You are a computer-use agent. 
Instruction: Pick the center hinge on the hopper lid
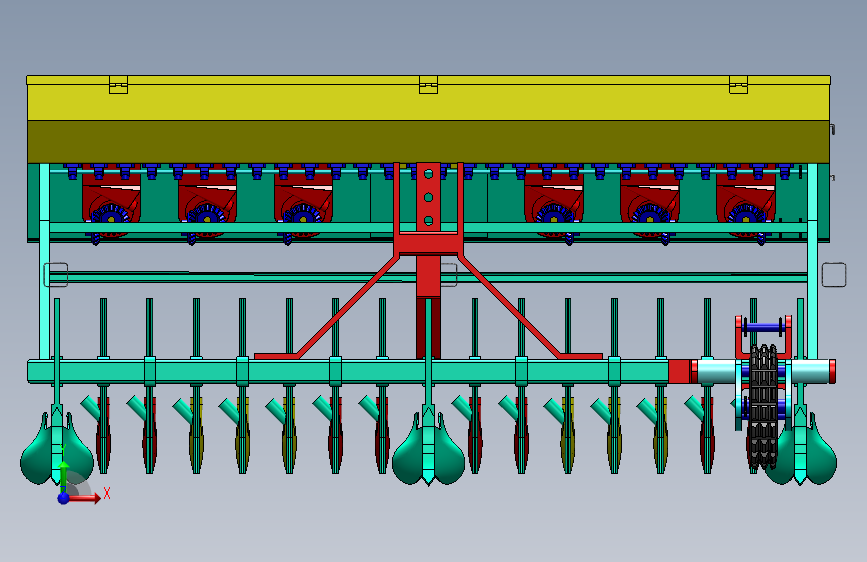click(x=429, y=85)
